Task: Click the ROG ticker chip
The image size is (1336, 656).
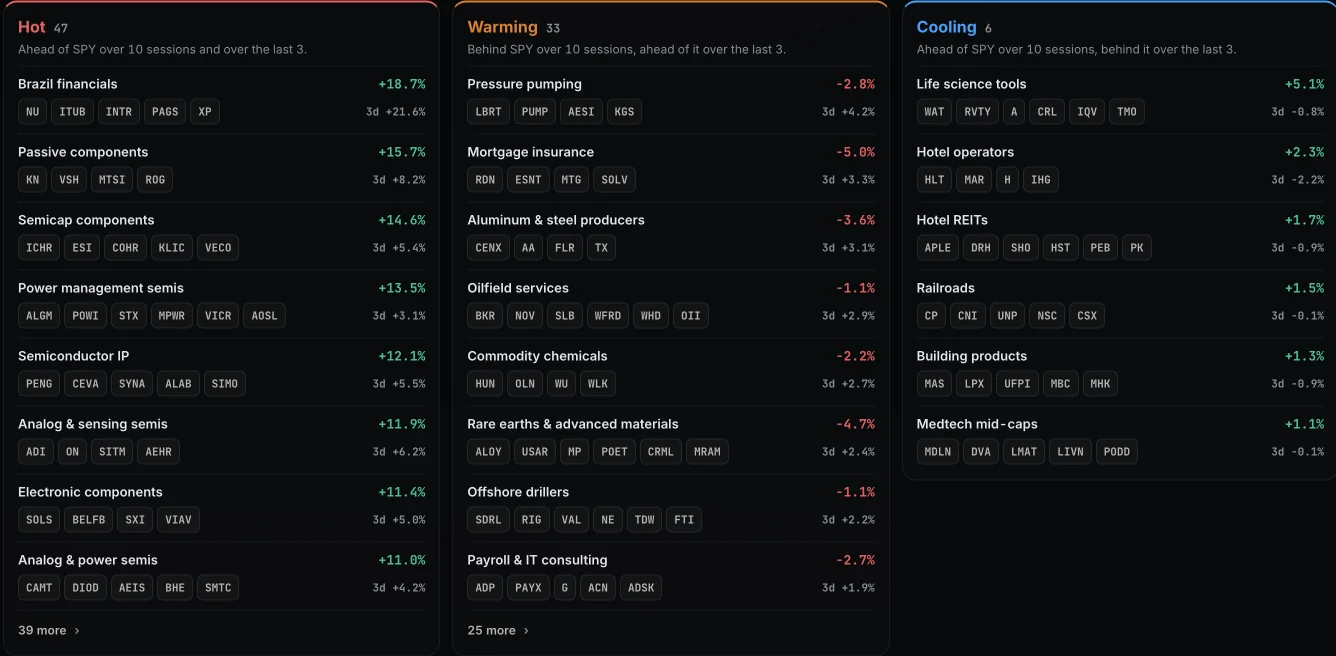Action: [x=155, y=180]
